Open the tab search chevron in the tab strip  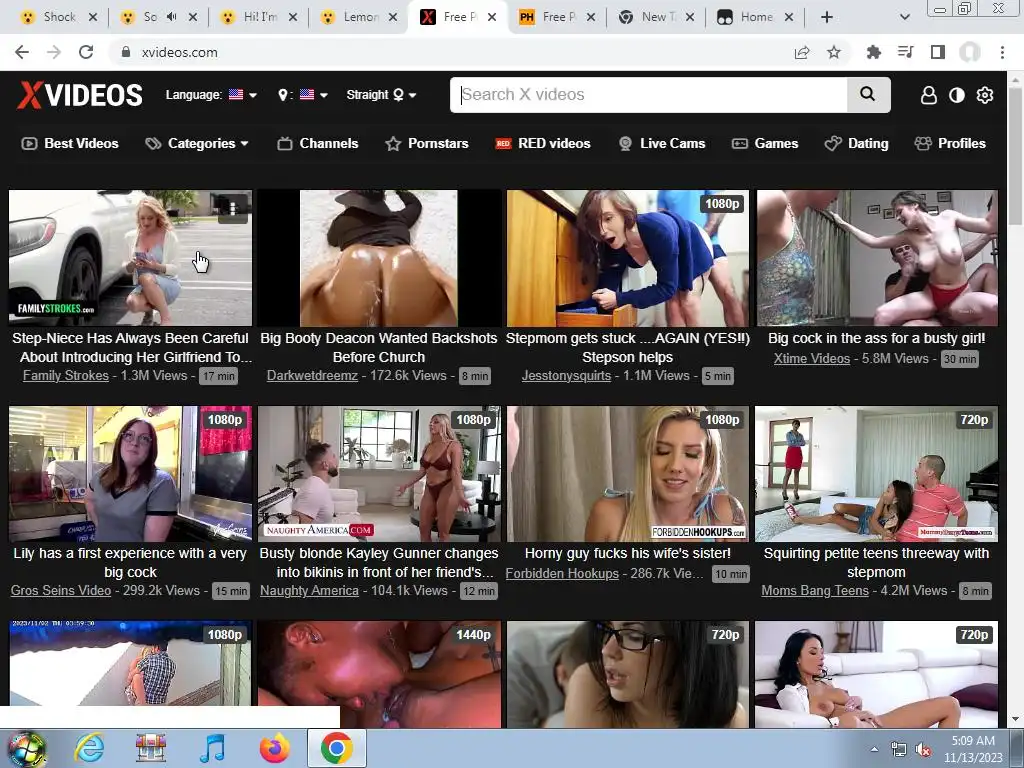pos(904,17)
